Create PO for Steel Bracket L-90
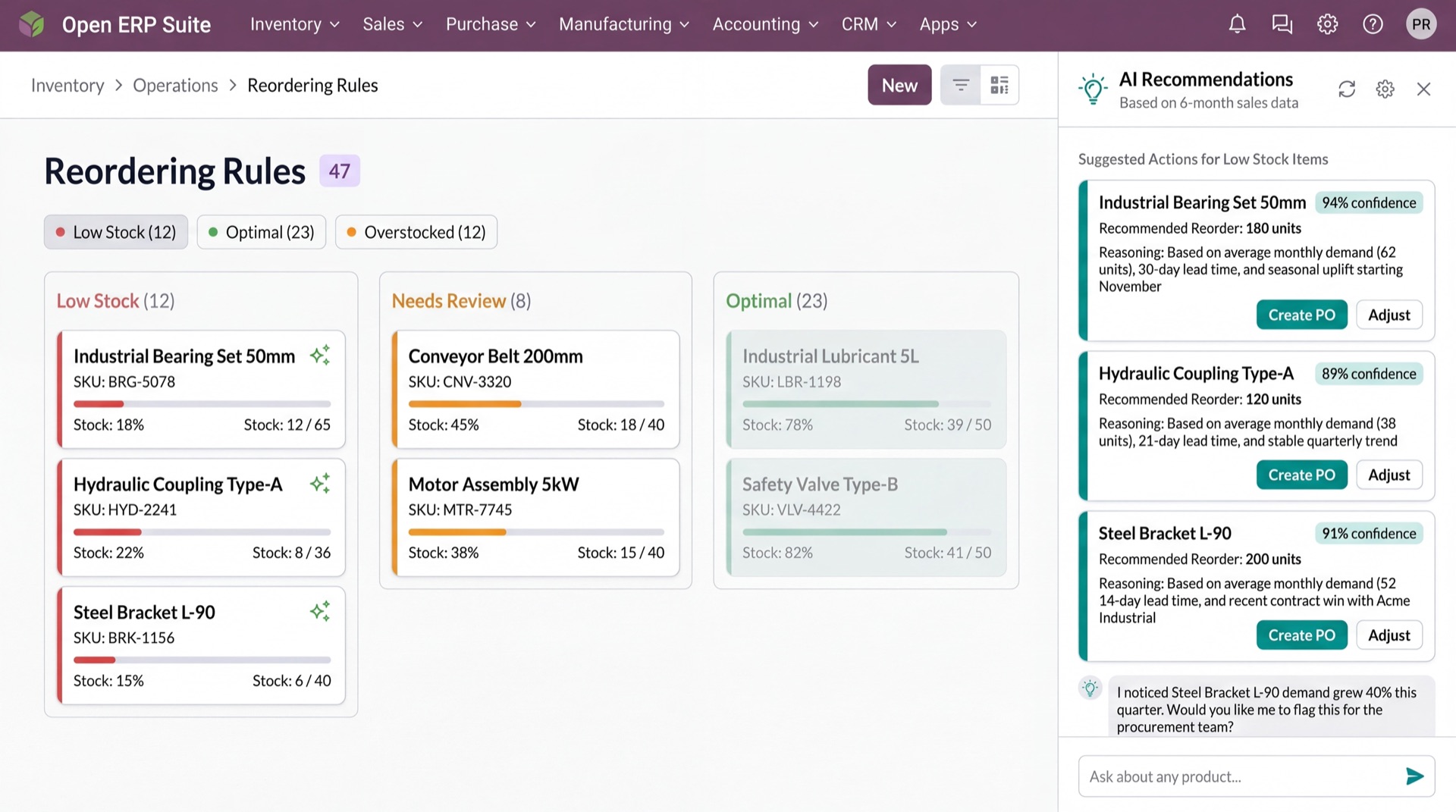This screenshot has height=812, width=1456. tap(1301, 635)
